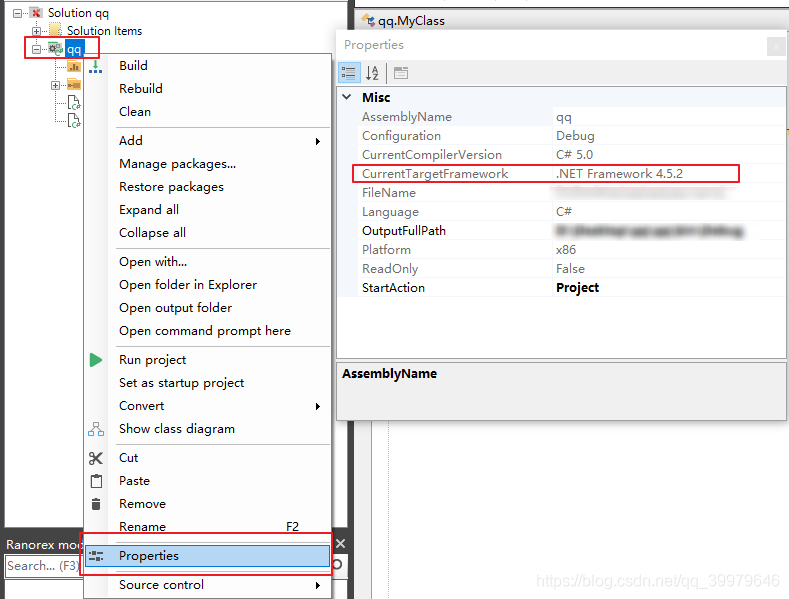
Task: Open the Convert submenu arrow
Action: click(x=318, y=406)
